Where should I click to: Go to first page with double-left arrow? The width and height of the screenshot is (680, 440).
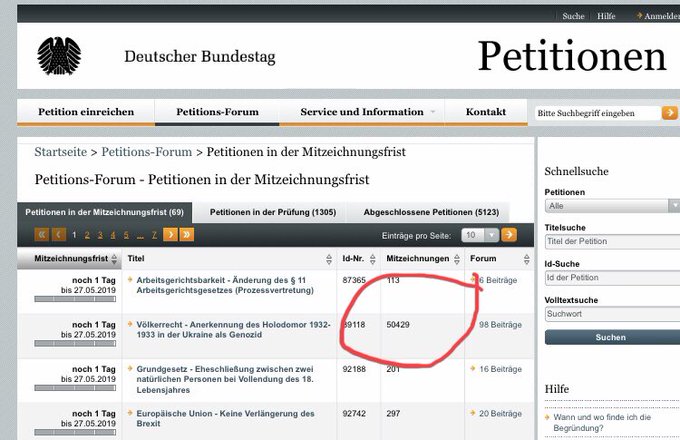click(x=42, y=235)
